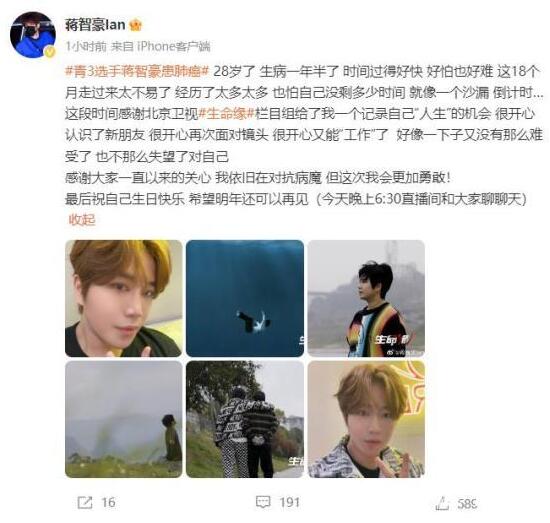Open the repost share icon
This screenshot has width=550, height=523.
[x=85, y=502]
